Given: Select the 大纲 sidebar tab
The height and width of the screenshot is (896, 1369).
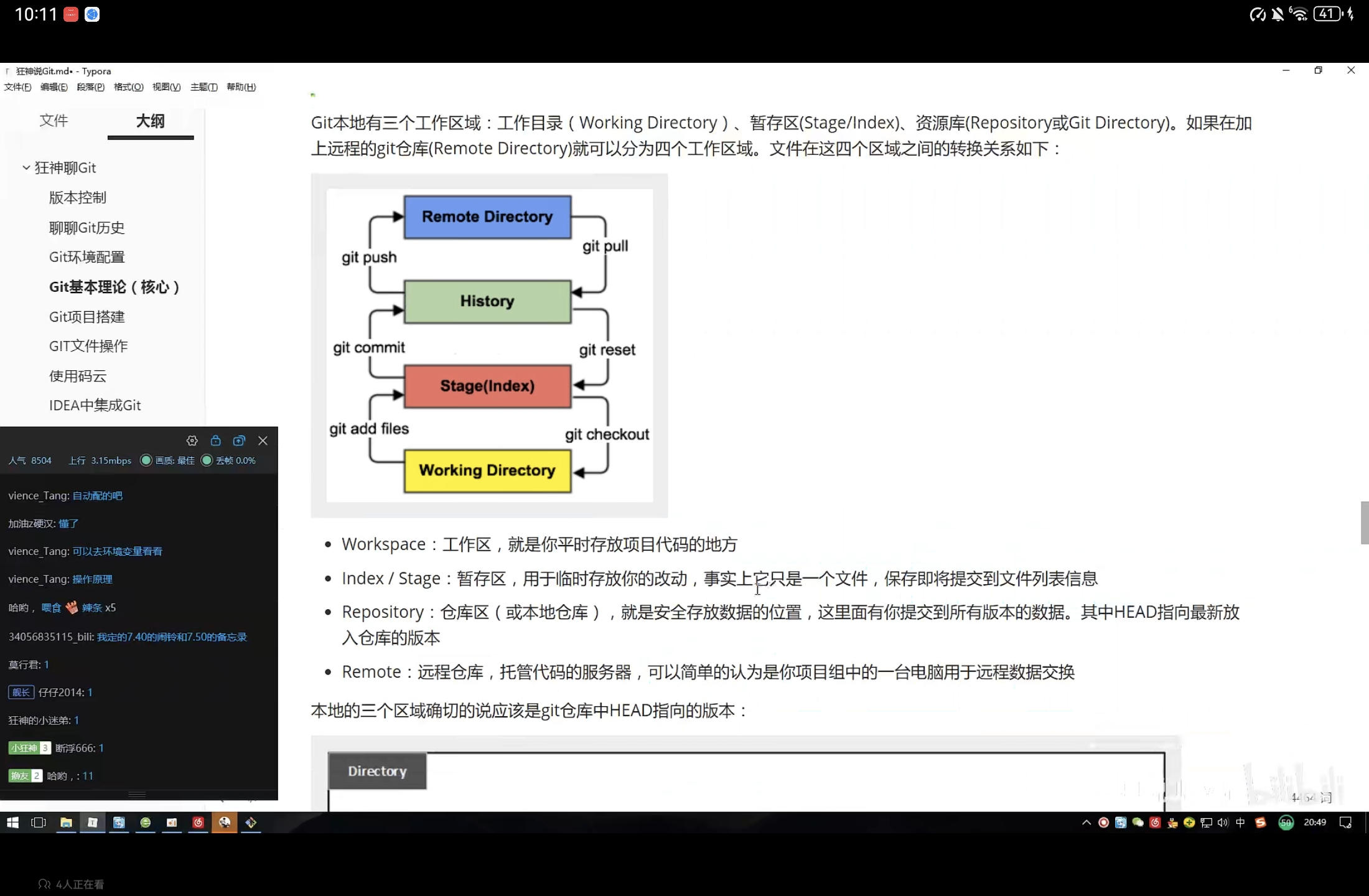Looking at the screenshot, I should (150, 121).
